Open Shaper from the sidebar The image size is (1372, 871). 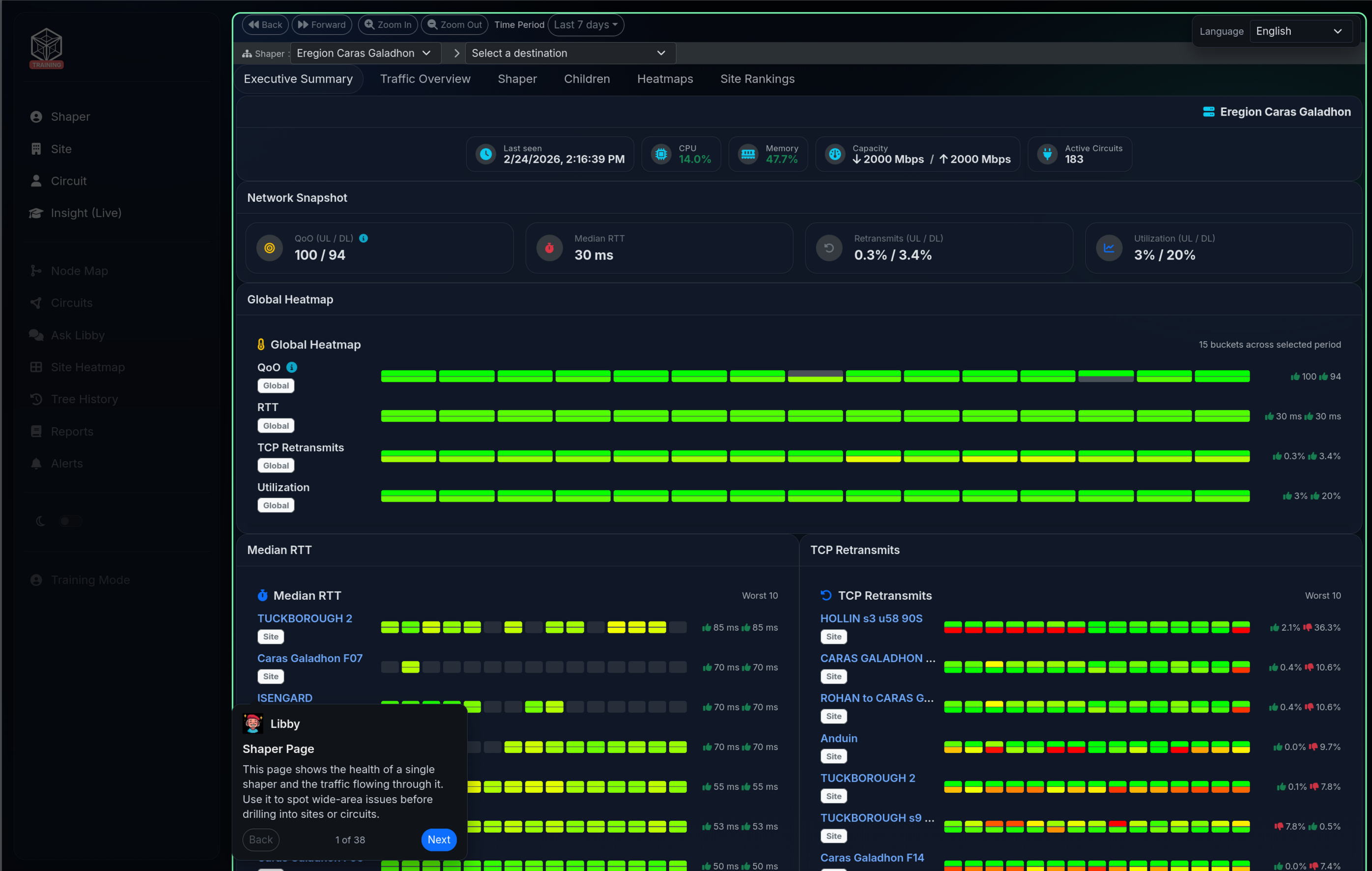(70, 117)
